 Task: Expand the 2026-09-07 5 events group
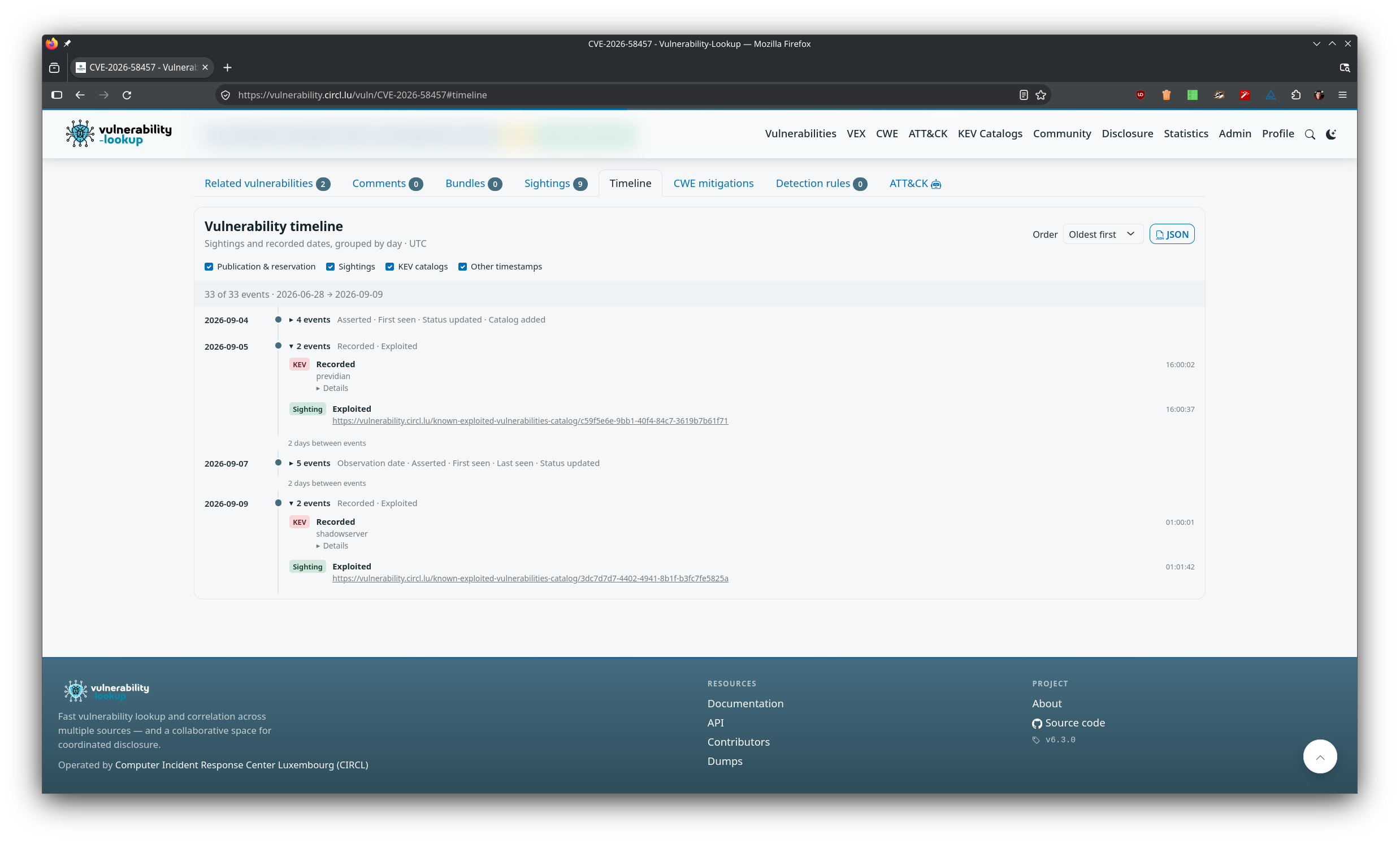pos(309,463)
